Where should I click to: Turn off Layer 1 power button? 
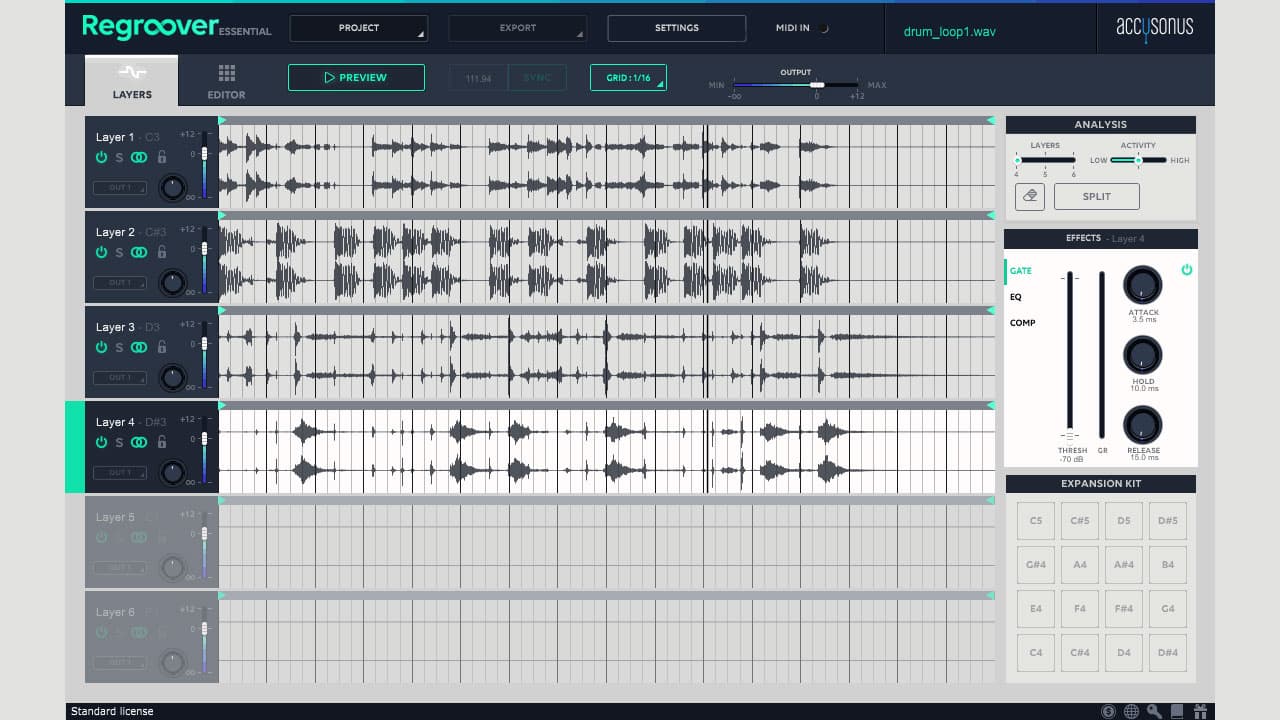click(101, 158)
